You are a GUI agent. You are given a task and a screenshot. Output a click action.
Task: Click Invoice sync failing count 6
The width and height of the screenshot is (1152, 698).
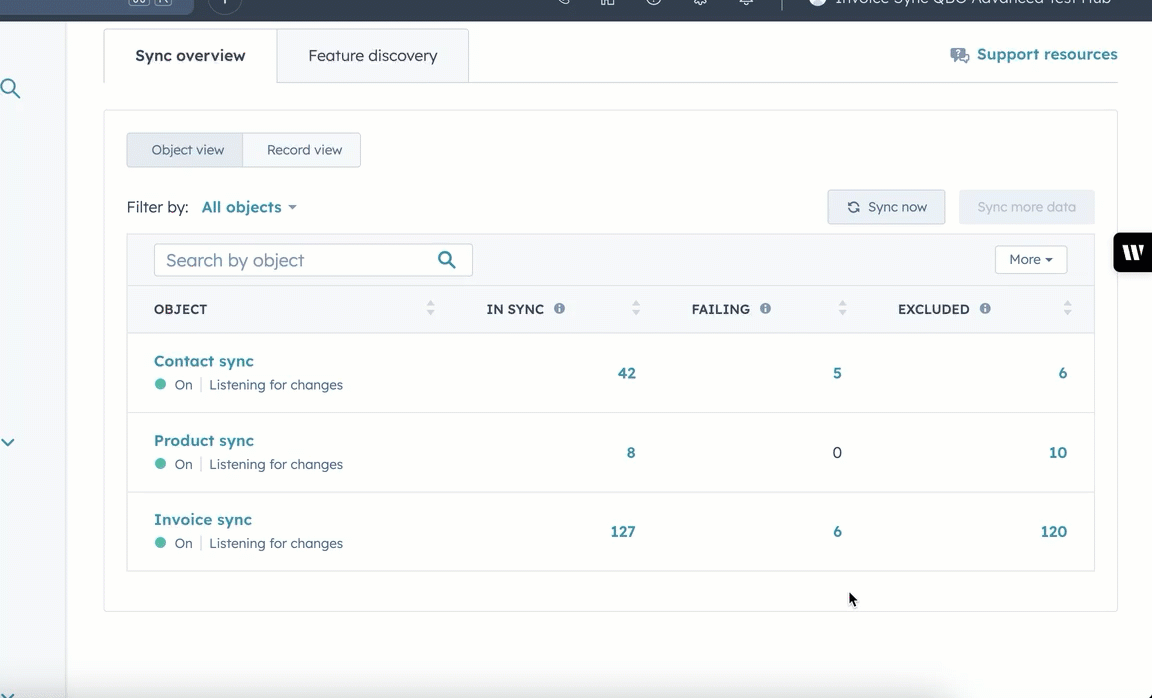(837, 532)
